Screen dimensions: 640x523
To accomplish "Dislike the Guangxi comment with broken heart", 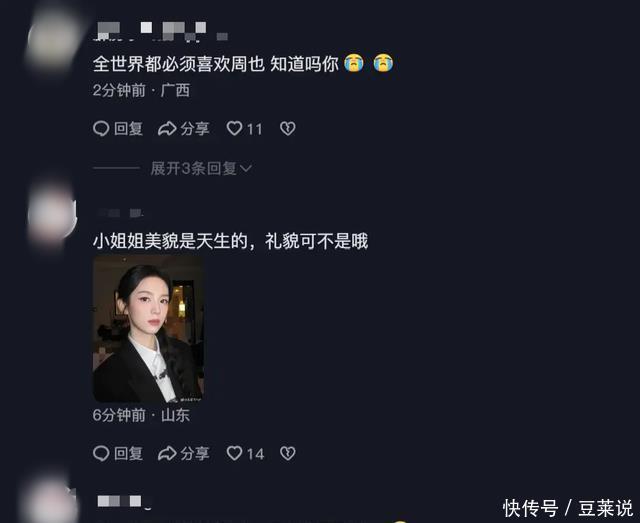I will (288, 129).
